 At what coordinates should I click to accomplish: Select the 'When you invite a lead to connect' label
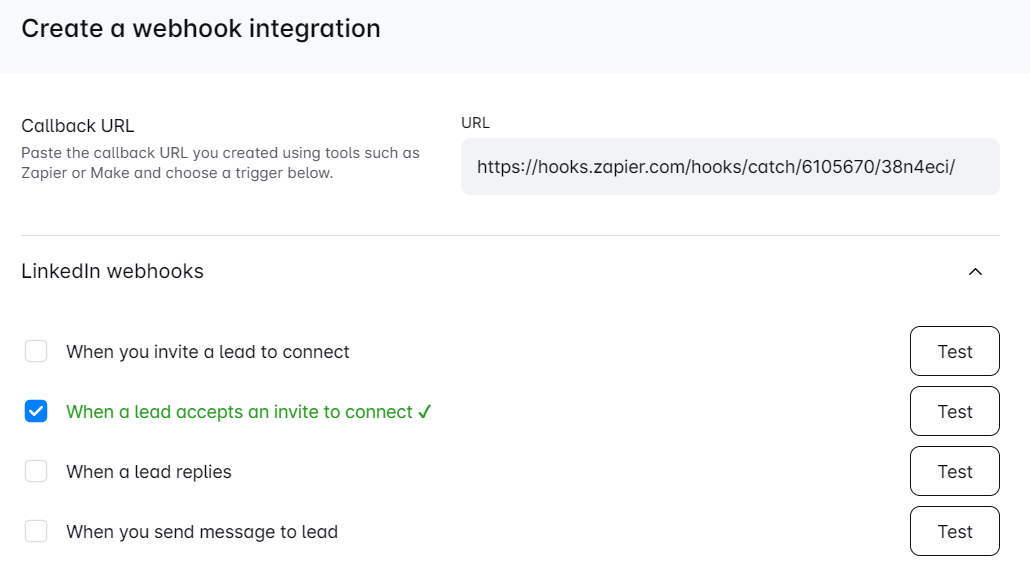tap(208, 352)
